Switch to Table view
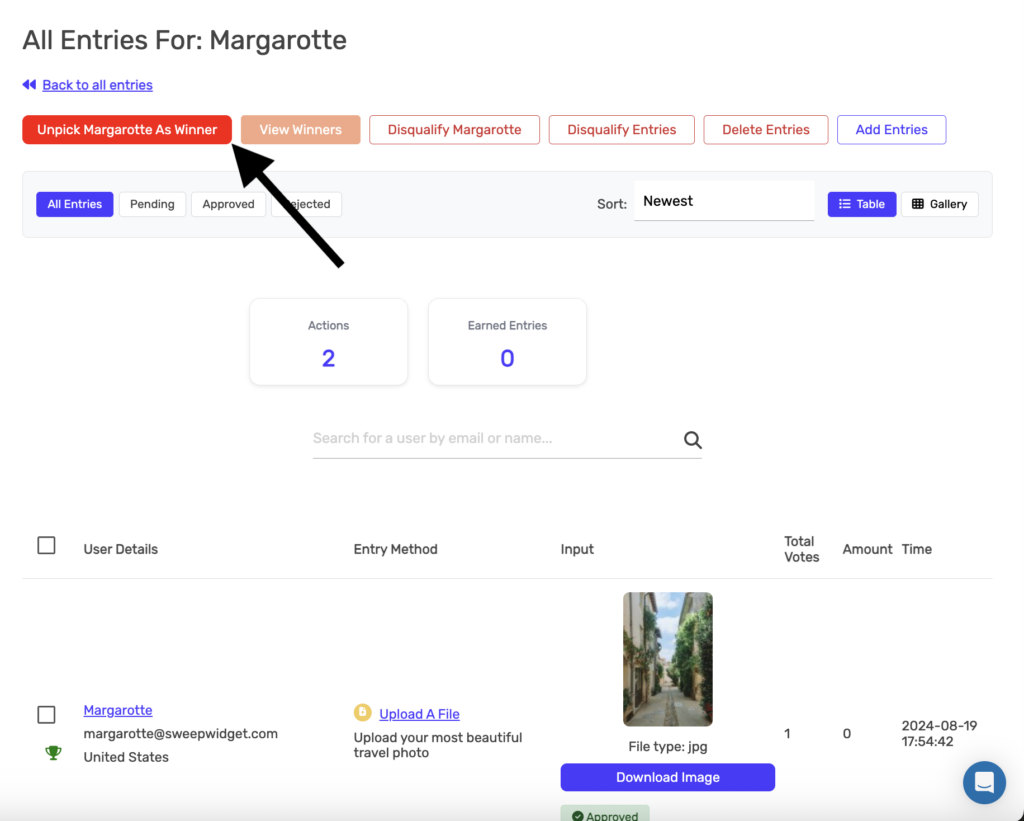The image size is (1024, 821). point(861,204)
